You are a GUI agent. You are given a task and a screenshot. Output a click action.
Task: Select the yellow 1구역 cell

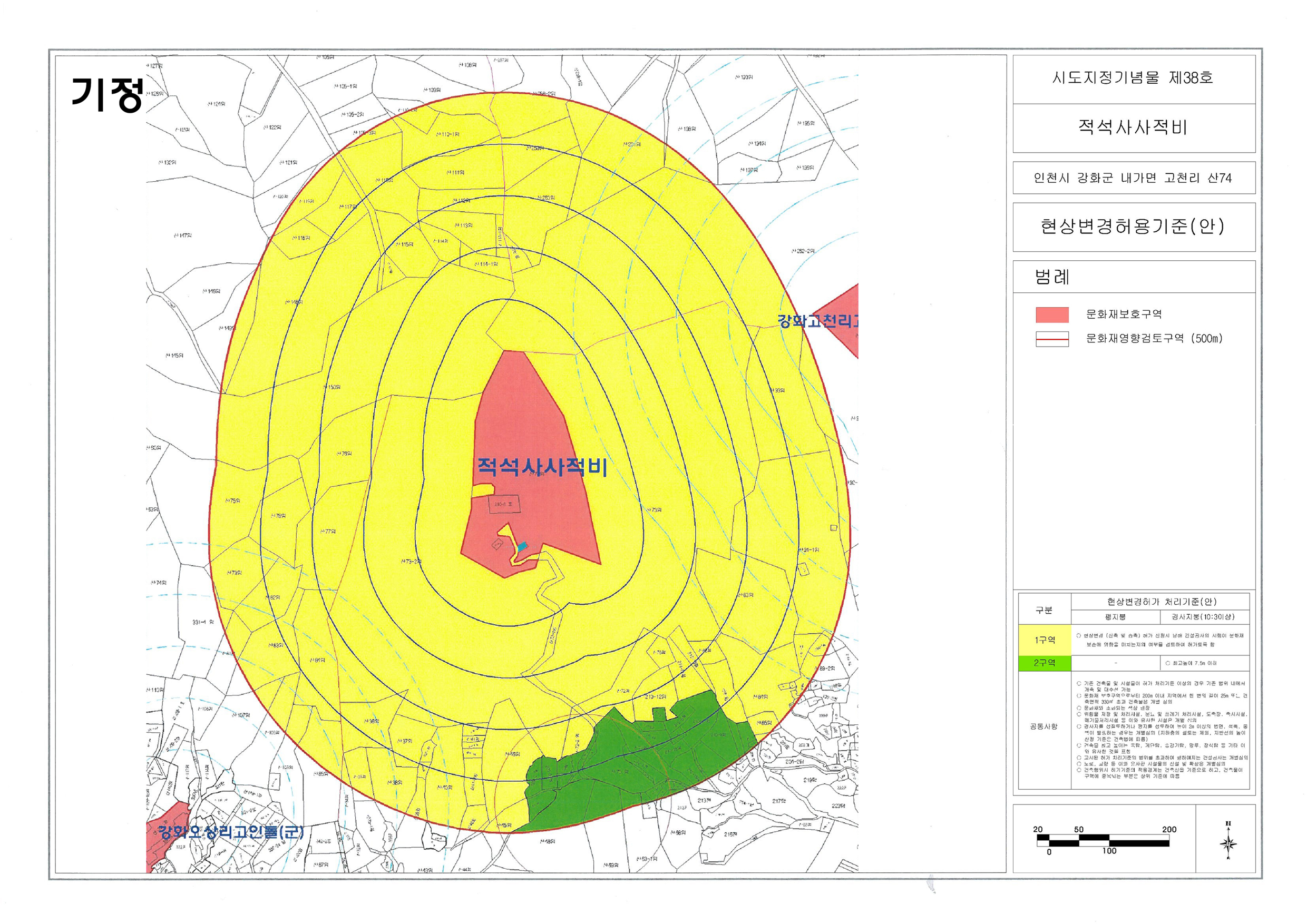(1044, 640)
